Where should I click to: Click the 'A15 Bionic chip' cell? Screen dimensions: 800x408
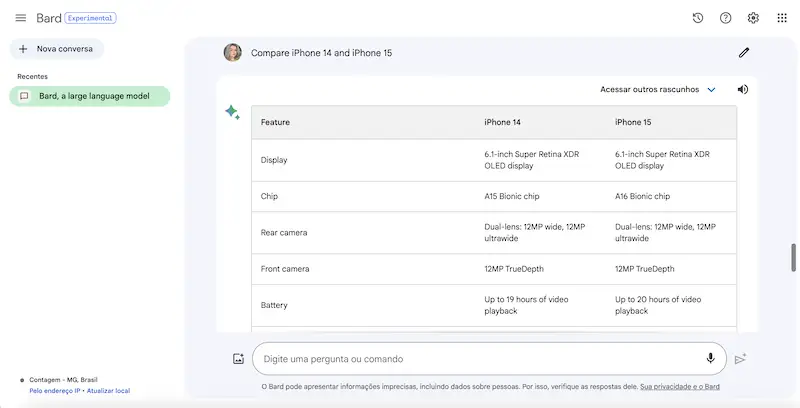(x=512, y=196)
